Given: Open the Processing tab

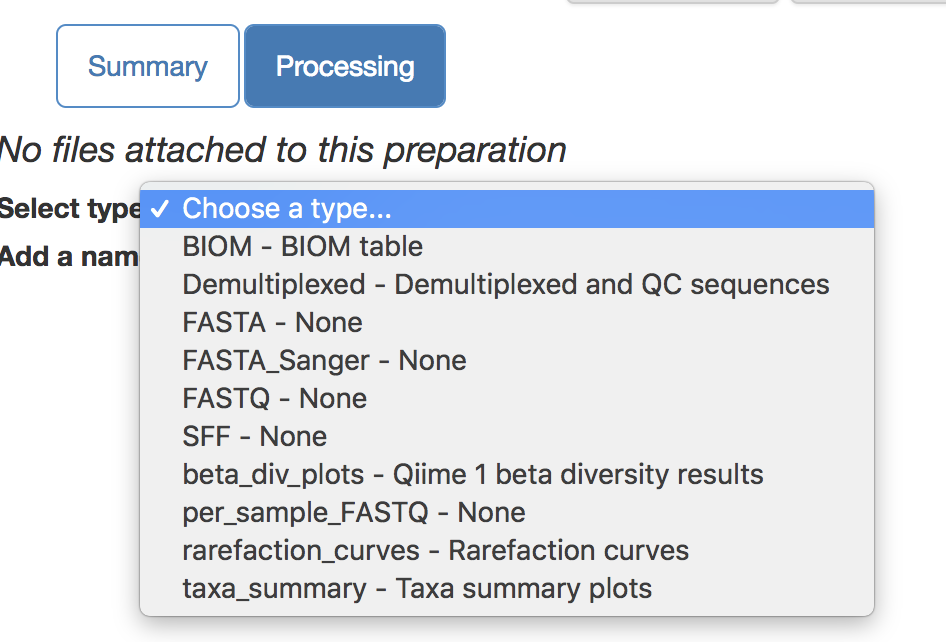Looking at the screenshot, I should point(345,66).
